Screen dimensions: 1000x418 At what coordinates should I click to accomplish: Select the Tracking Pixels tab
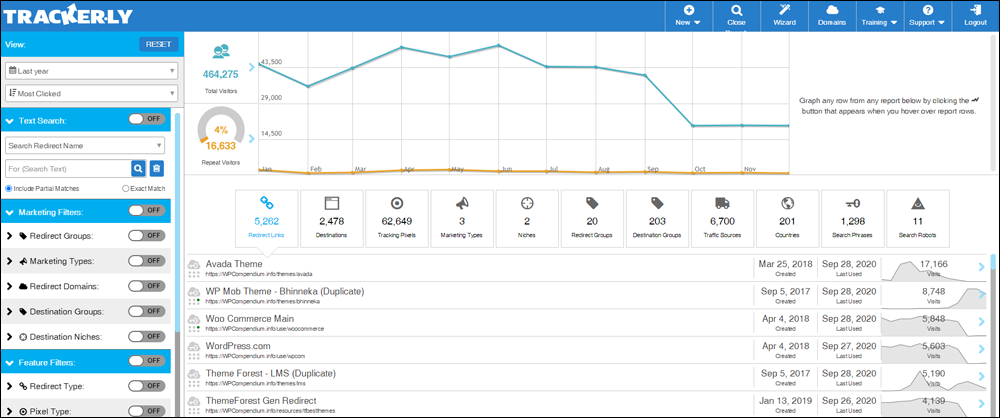coord(397,218)
